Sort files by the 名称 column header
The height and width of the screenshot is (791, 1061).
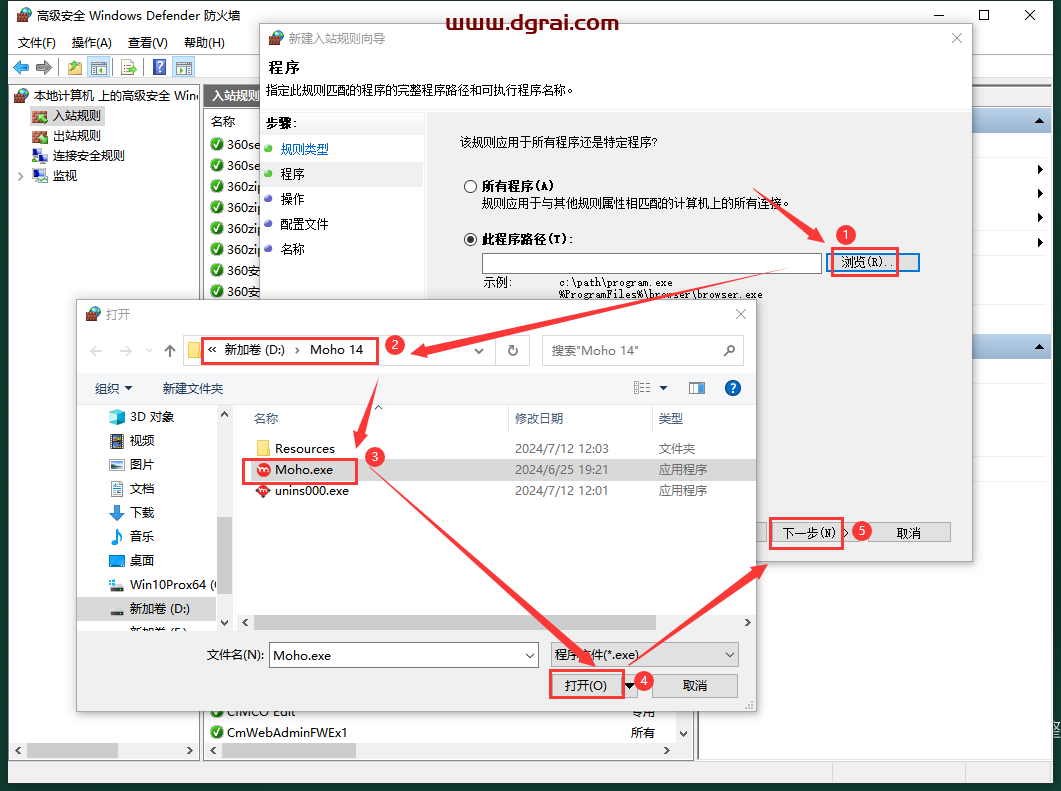(266, 419)
